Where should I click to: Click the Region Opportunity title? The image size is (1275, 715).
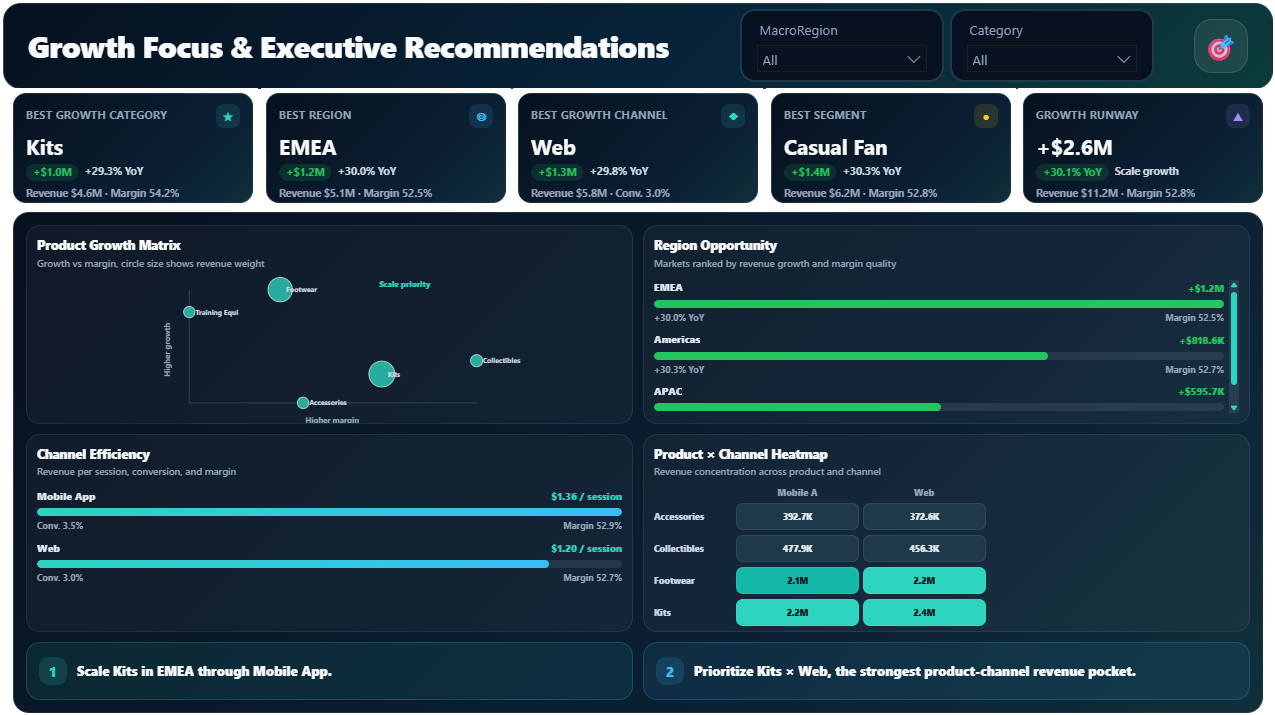point(715,245)
